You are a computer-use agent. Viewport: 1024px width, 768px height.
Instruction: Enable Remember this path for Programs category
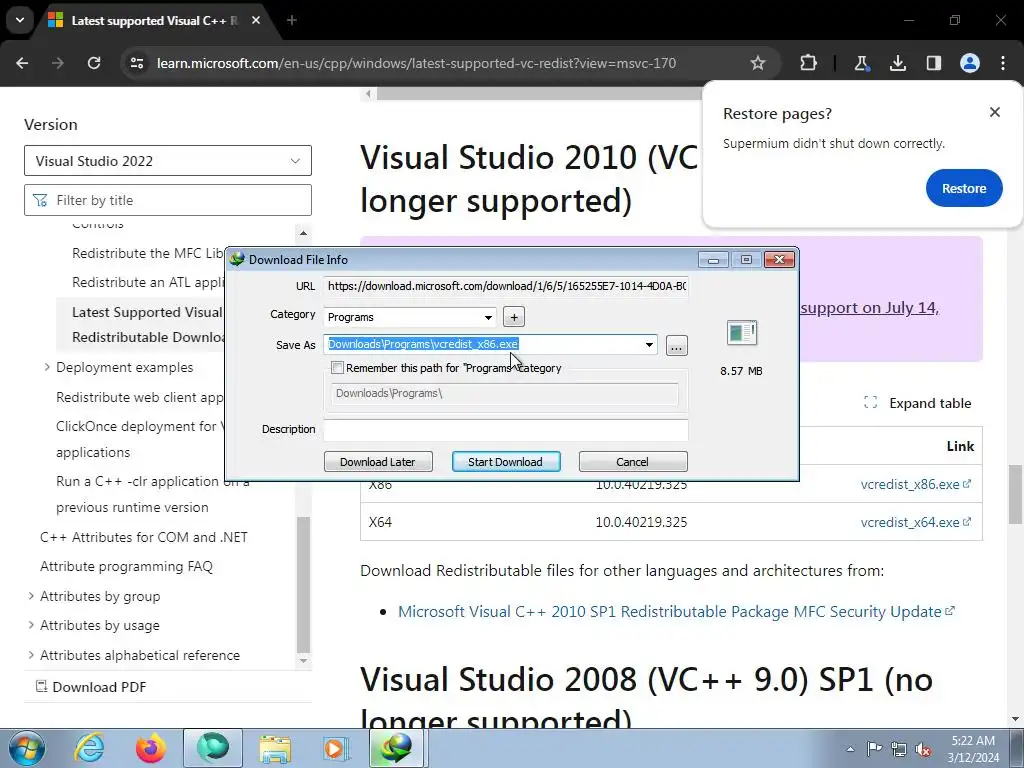pos(338,368)
